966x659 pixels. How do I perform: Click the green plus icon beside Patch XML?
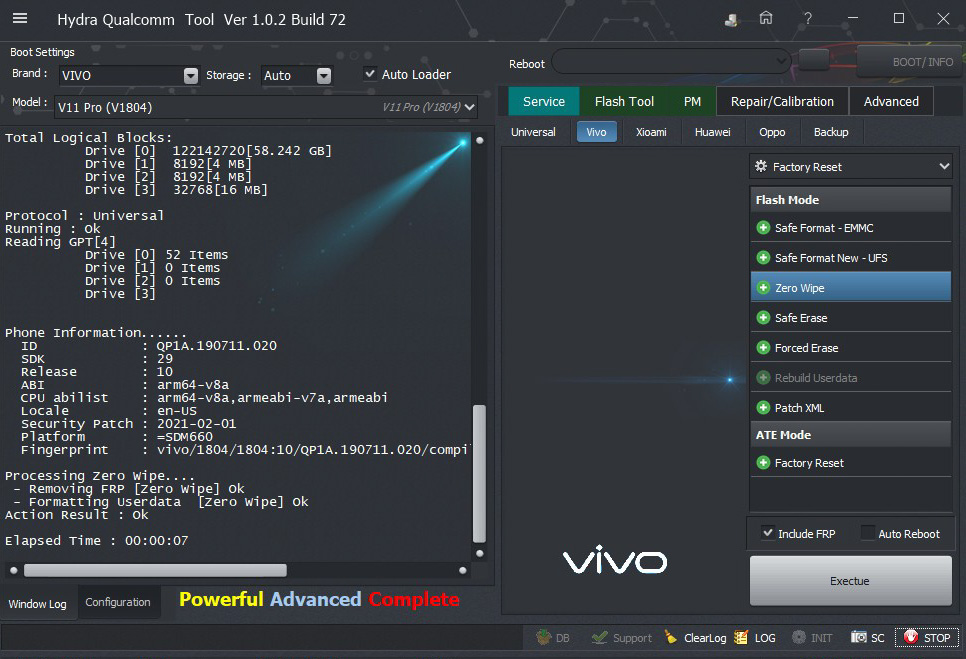tap(763, 408)
